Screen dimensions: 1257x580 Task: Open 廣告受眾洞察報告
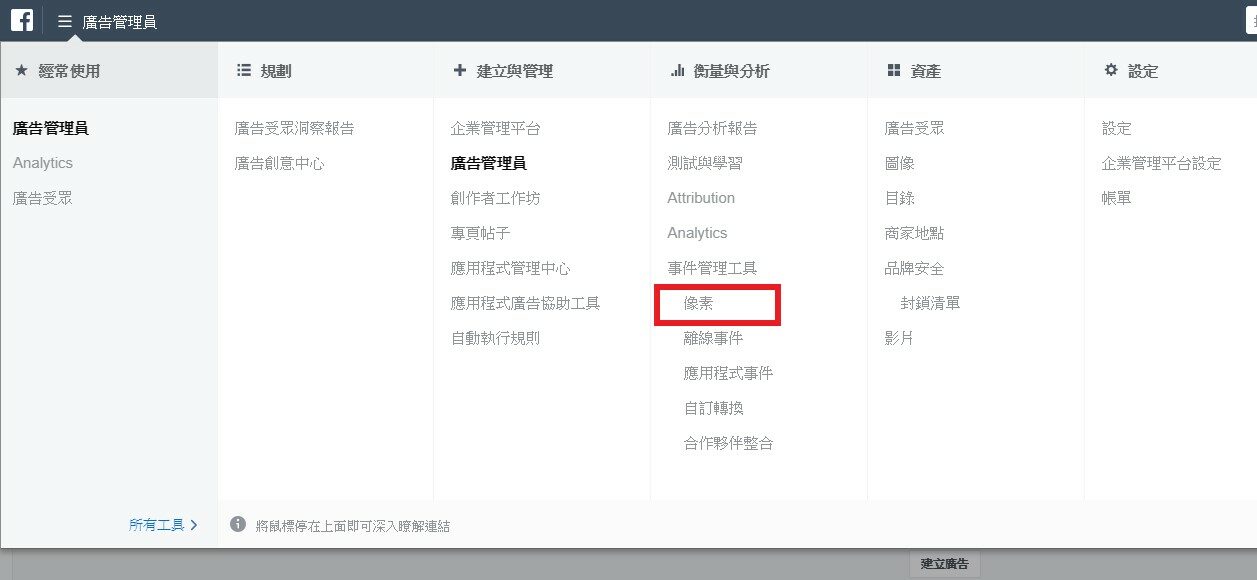point(294,128)
